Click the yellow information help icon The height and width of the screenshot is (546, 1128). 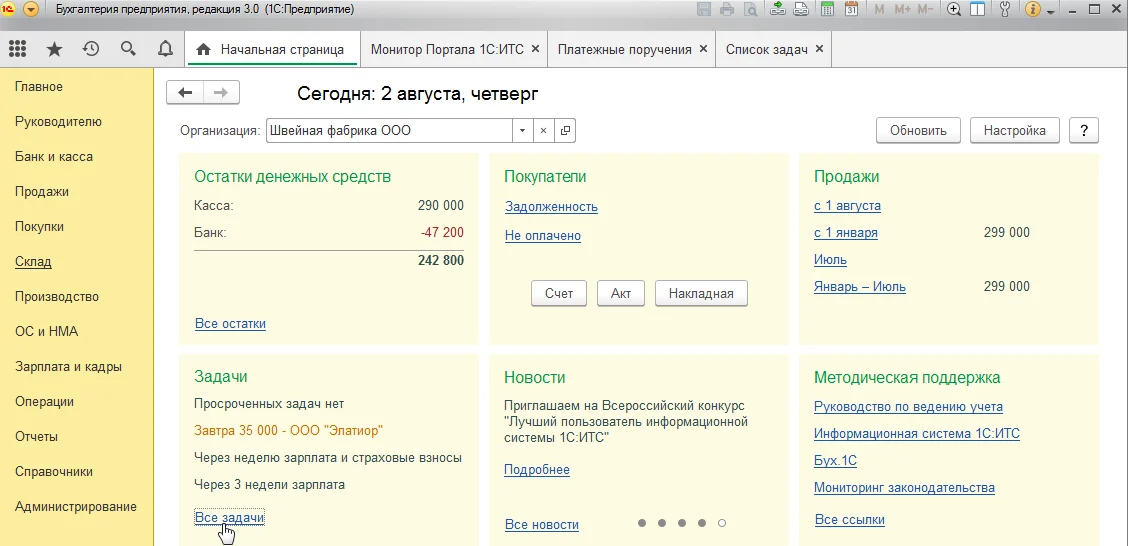click(1033, 9)
